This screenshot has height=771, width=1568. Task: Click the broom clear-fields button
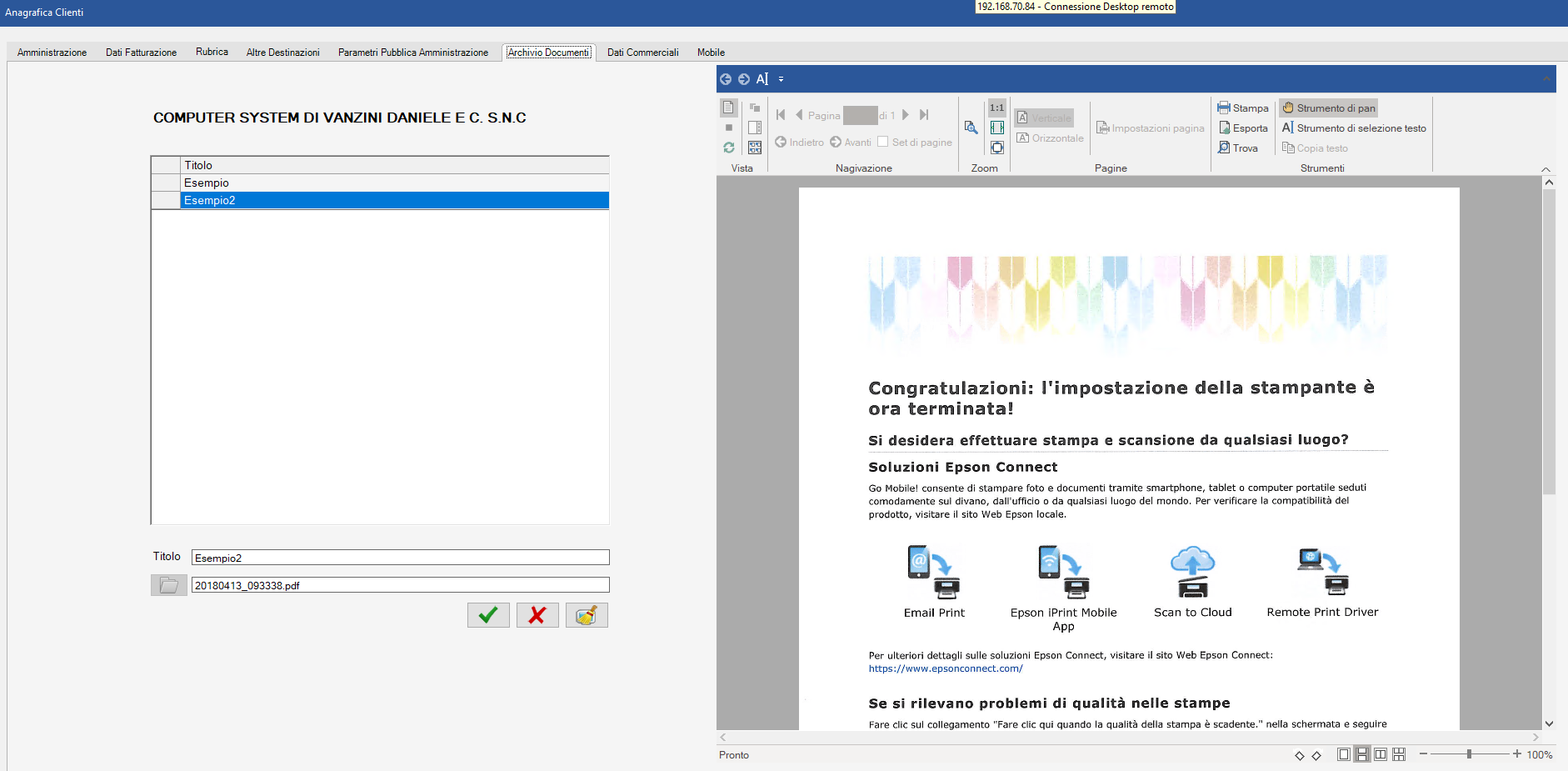pyautogui.click(x=587, y=615)
